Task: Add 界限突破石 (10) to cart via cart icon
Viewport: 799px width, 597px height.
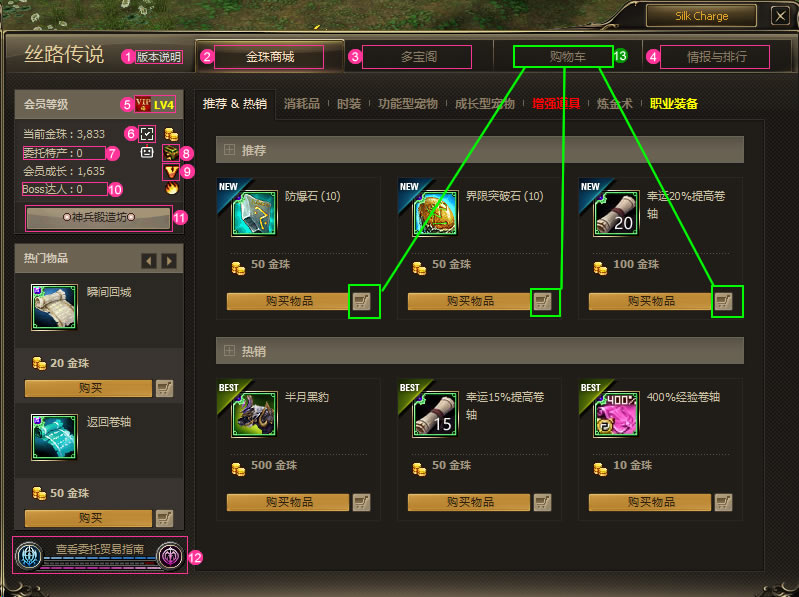Action: pos(542,301)
